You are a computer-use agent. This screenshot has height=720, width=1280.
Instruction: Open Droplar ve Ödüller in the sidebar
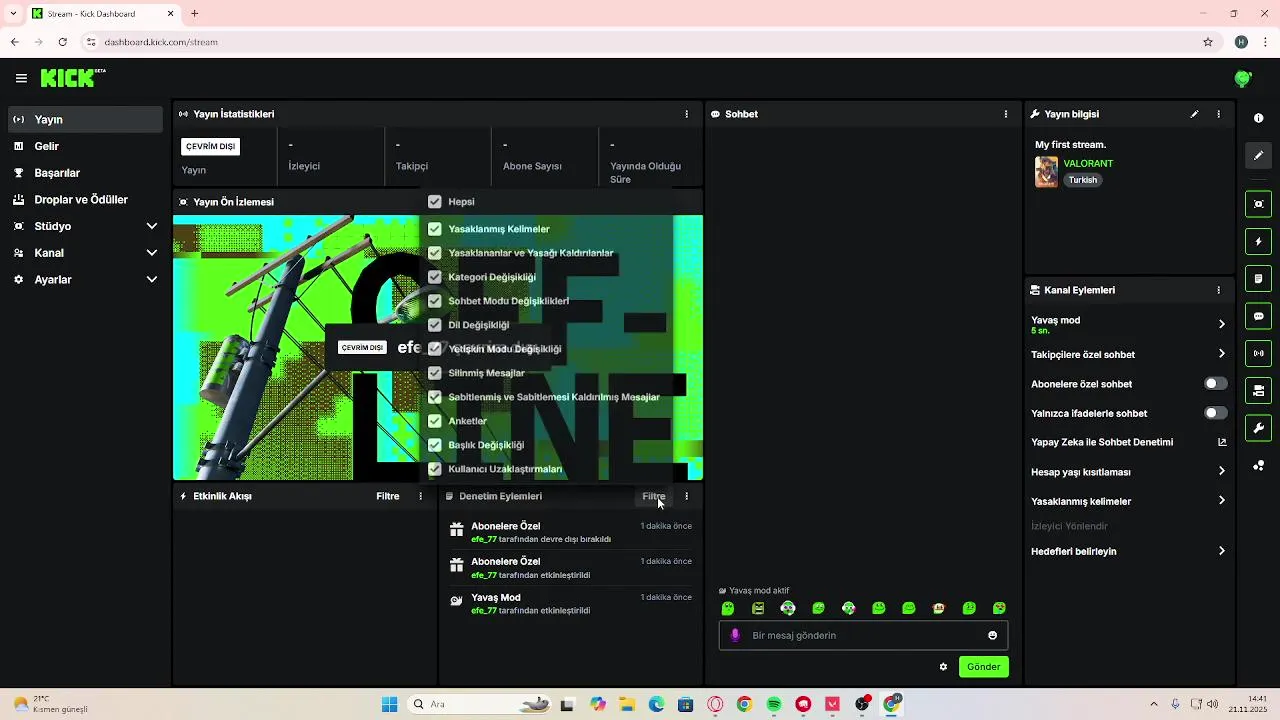[x=86, y=199]
